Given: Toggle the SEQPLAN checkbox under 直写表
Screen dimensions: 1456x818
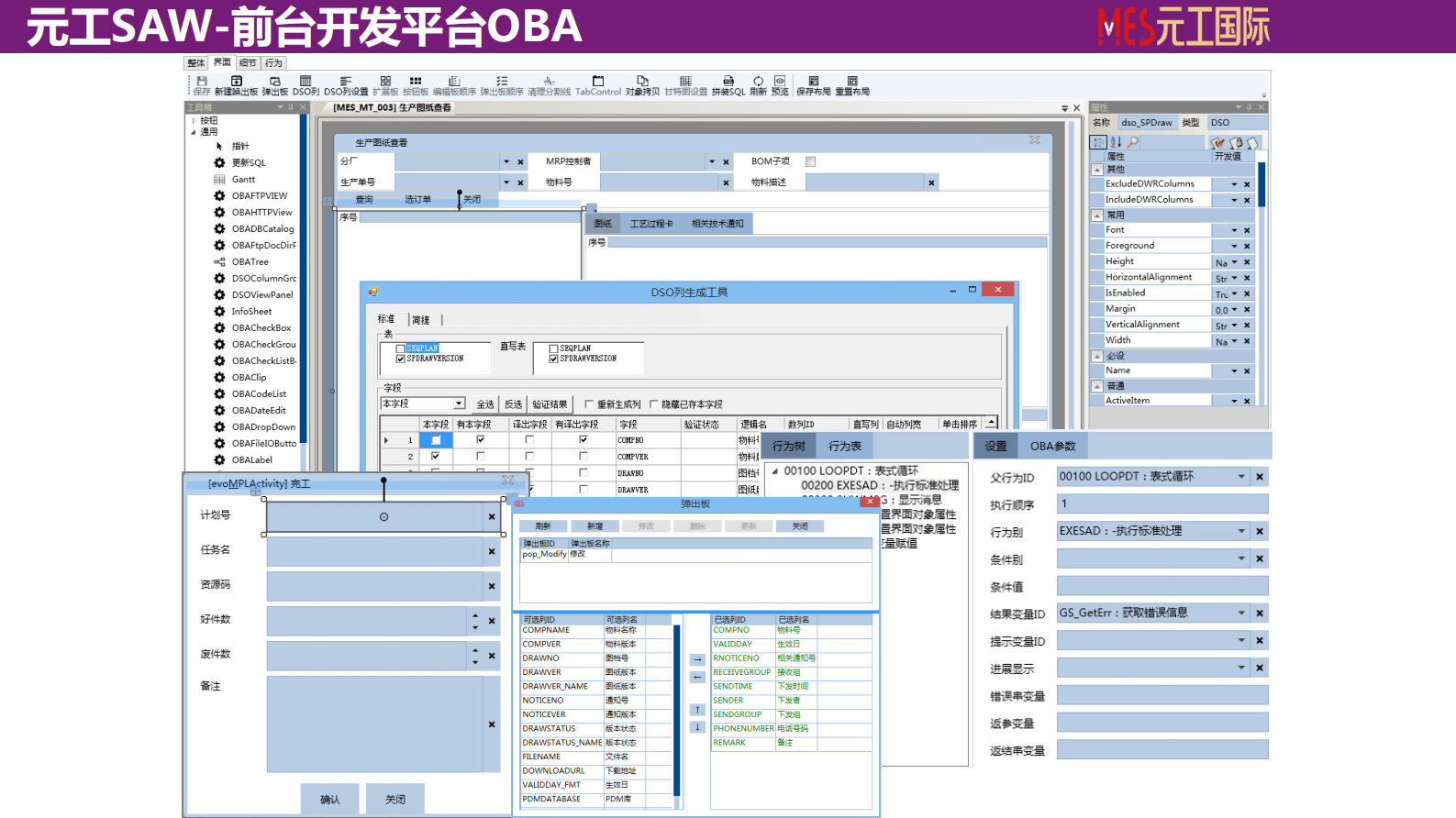Looking at the screenshot, I should tap(553, 348).
